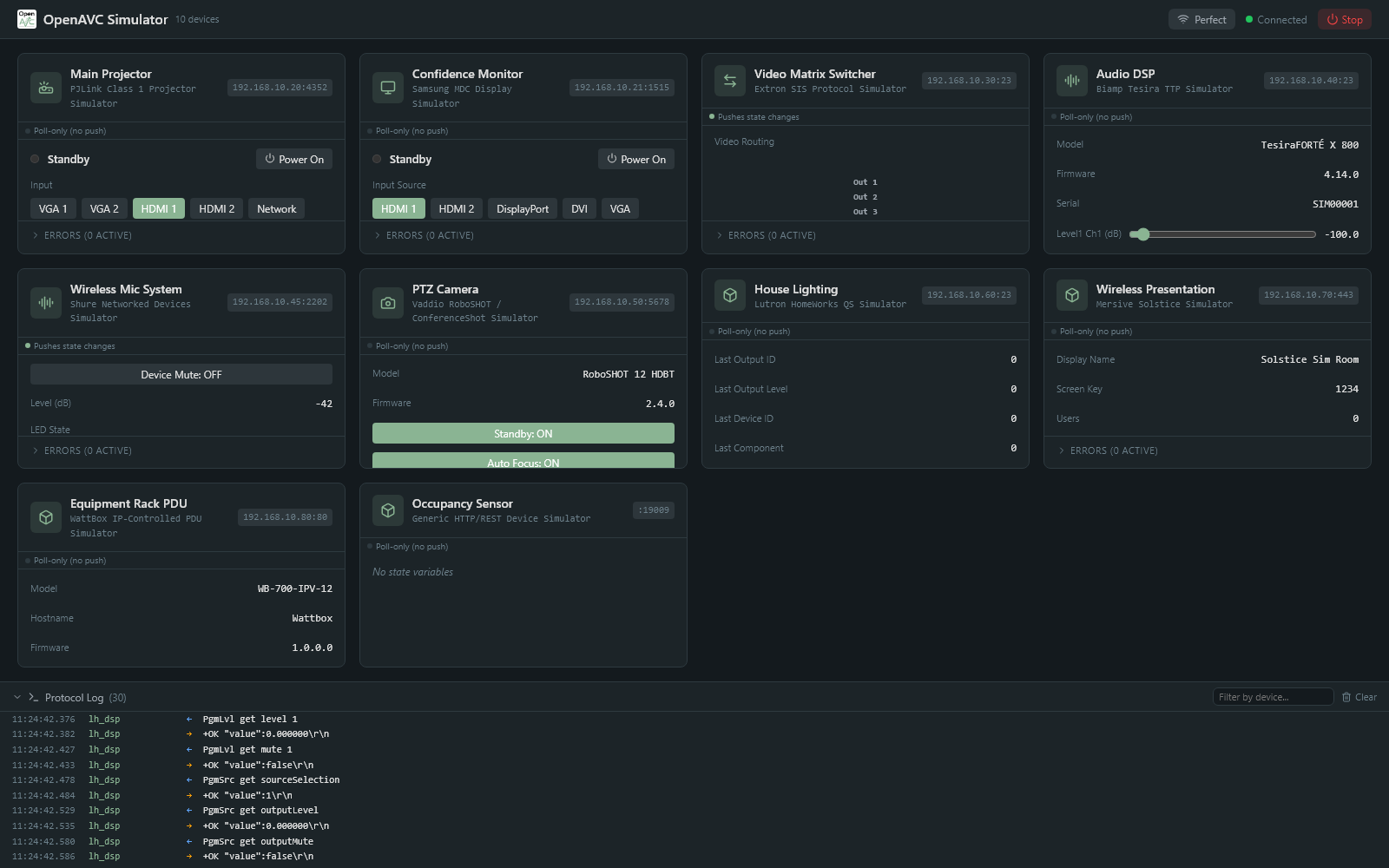
Task: Click the Equipment Rack PDU cube icon
Action: pos(46,517)
